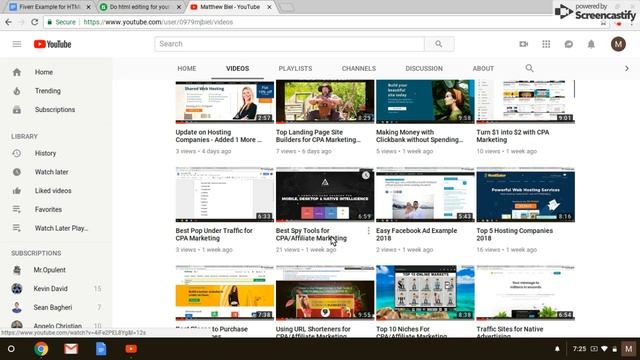Click Top 5 Hosting Companies thumbnail

point(526,195)
